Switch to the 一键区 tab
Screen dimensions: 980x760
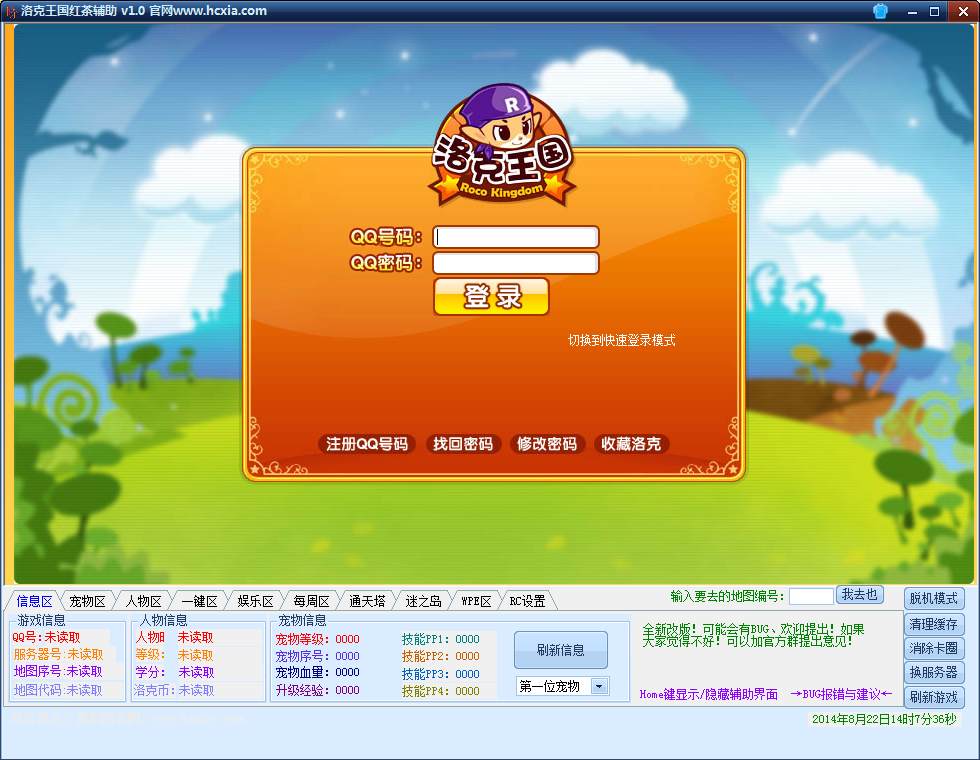tap(199, 601)
